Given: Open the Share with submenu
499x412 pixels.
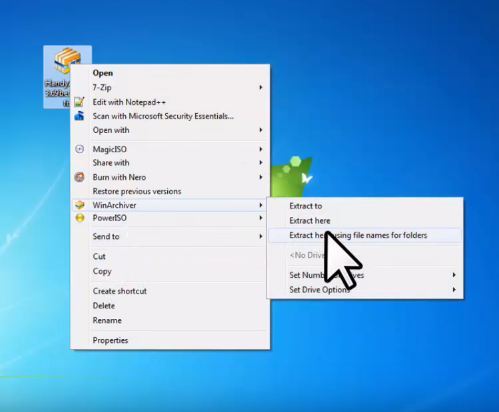Looking at the screenshot, I should click(170, 163).
